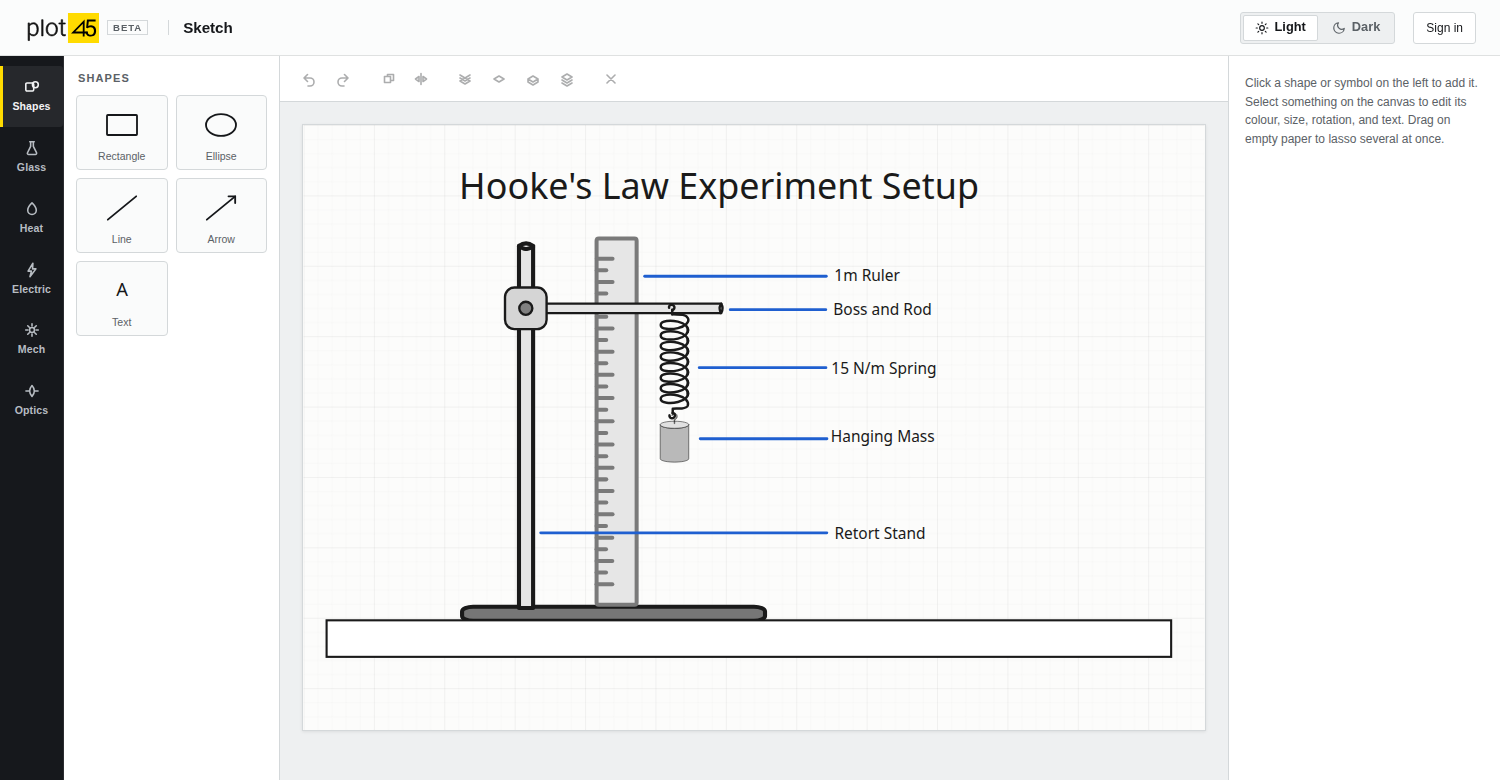Open the Shapes category in sidebar
This screenshot has width=1500, height=780.
click(32, 96)
